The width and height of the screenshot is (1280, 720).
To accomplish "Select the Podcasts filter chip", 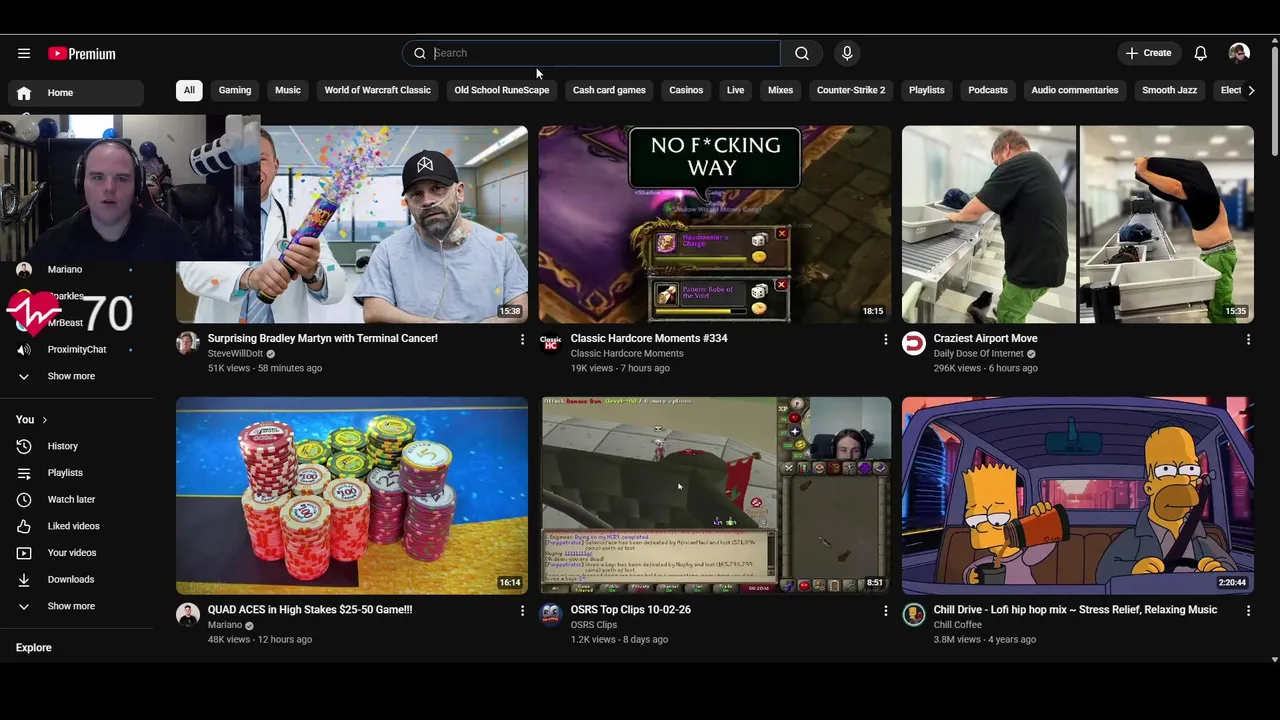I will [x=988, y=90].
